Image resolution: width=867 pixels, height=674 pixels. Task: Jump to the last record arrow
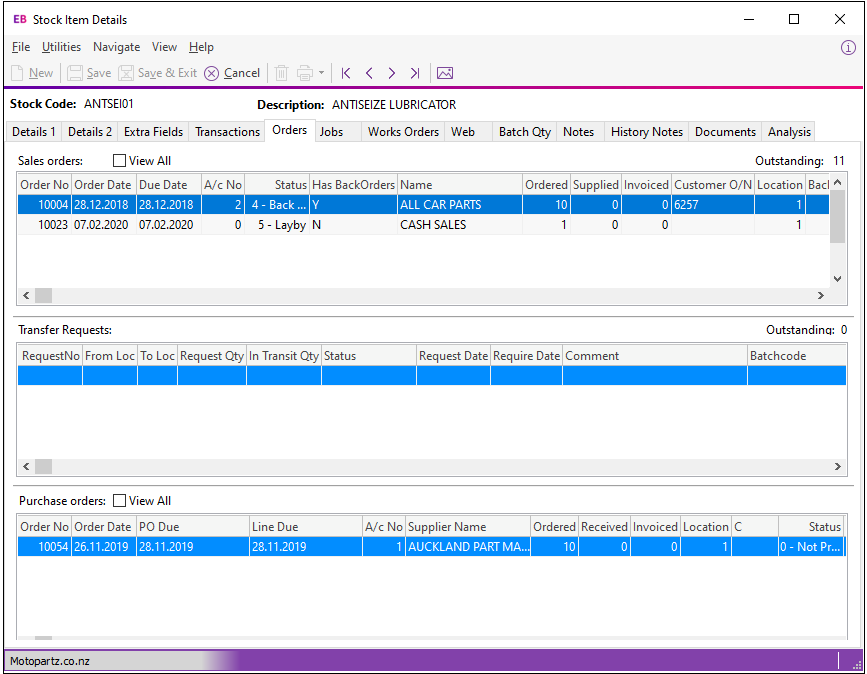[x=414, y=73]
